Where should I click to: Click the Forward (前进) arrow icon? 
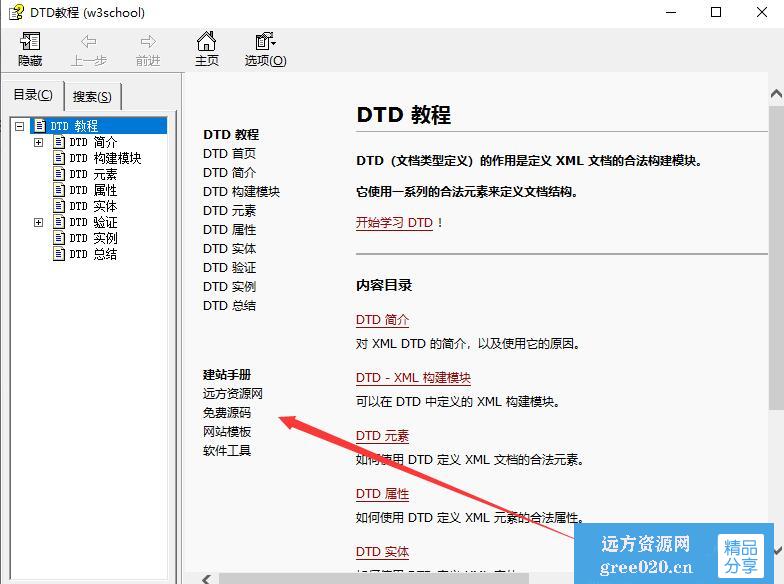148,42
